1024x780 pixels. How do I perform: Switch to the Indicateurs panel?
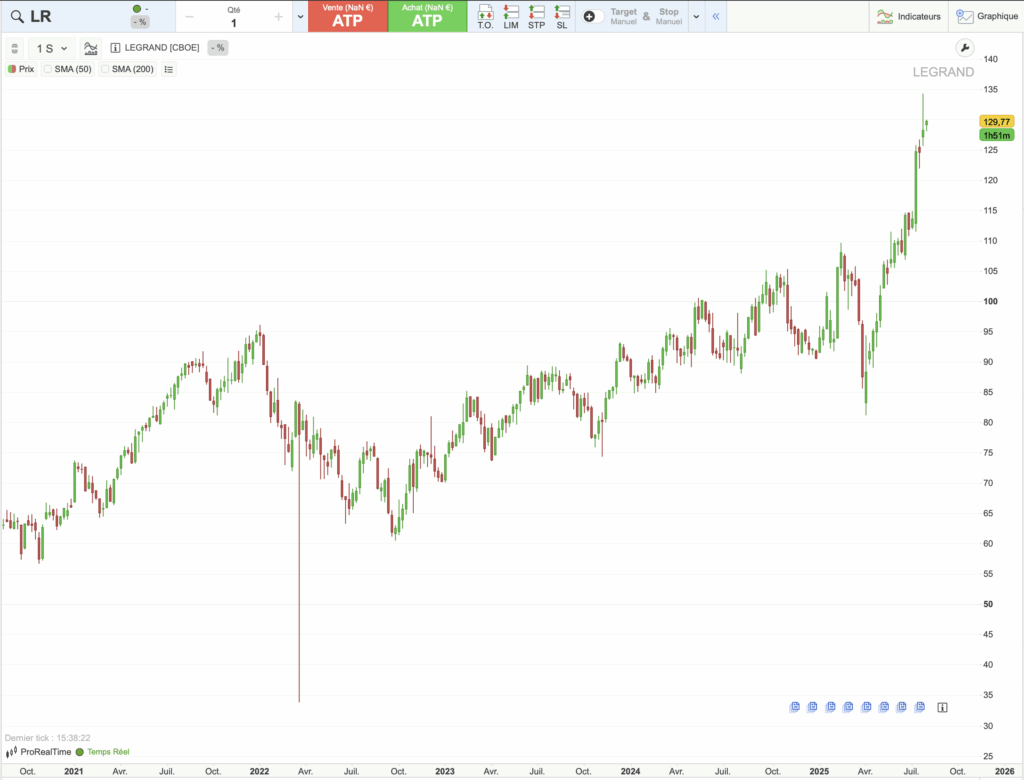click(908, 16)
